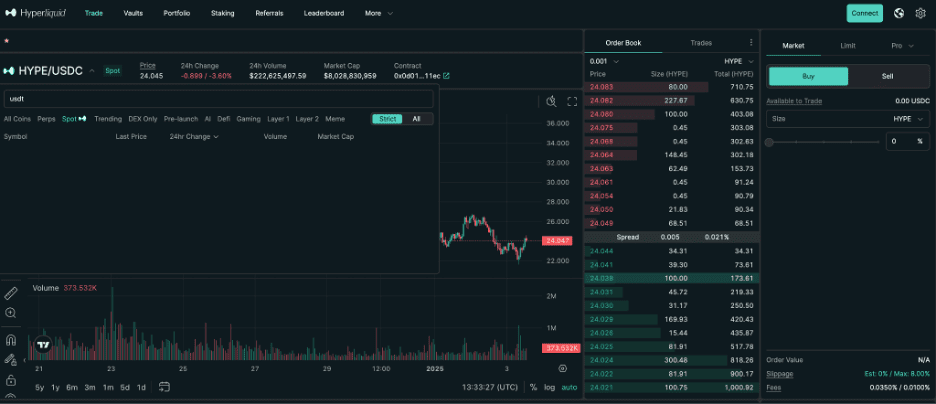Set chart range to 5d

[x=125, y=387]
